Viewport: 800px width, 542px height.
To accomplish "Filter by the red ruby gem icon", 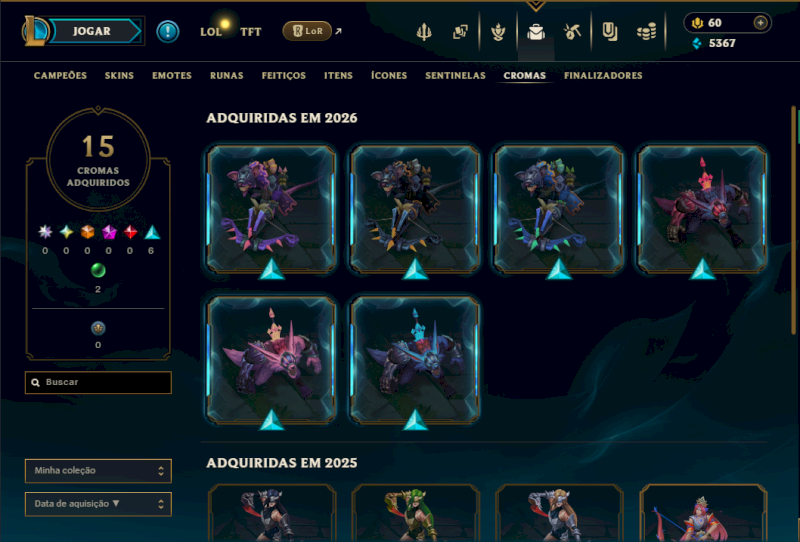I will coord(131,232).
